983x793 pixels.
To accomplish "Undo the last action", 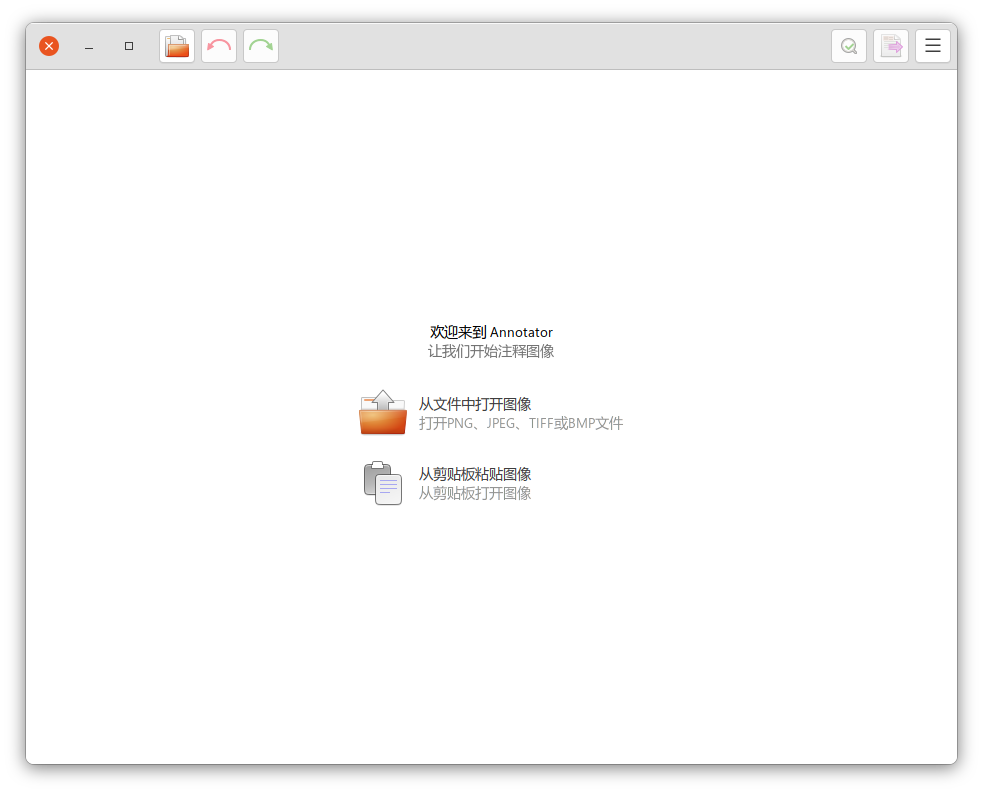I will pyautogui.click(x=219, y=46).
